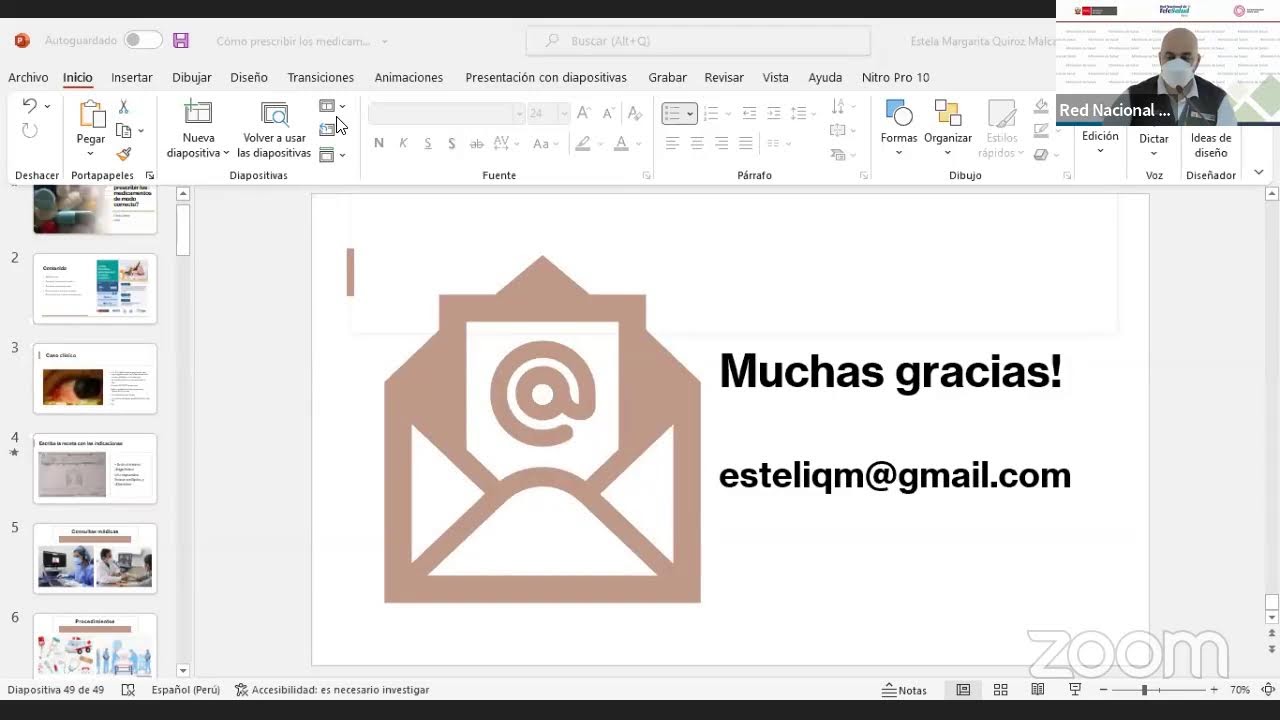The image size is (1280, 720).
Task: Switch to the Diseño tab
Action: [x=249, y=77]
